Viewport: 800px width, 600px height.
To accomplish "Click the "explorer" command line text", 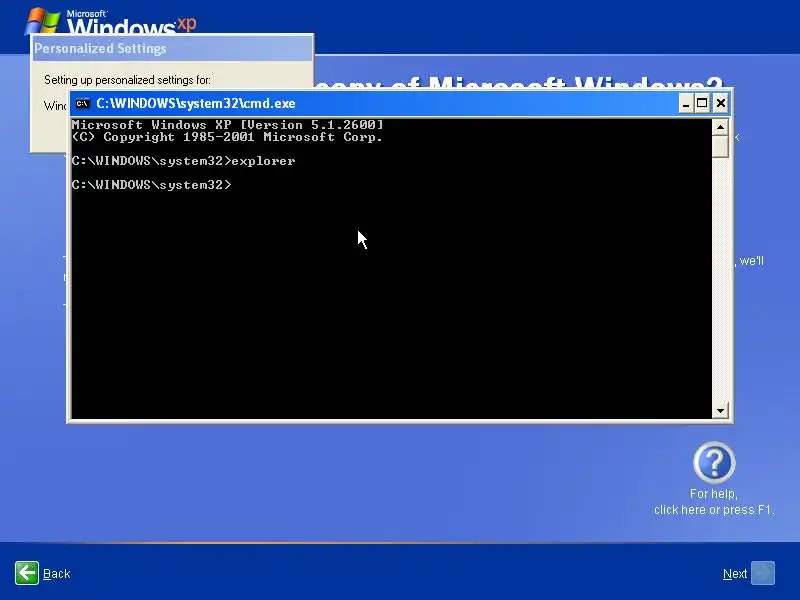I will pyautogui.click(x=263, y=161).
